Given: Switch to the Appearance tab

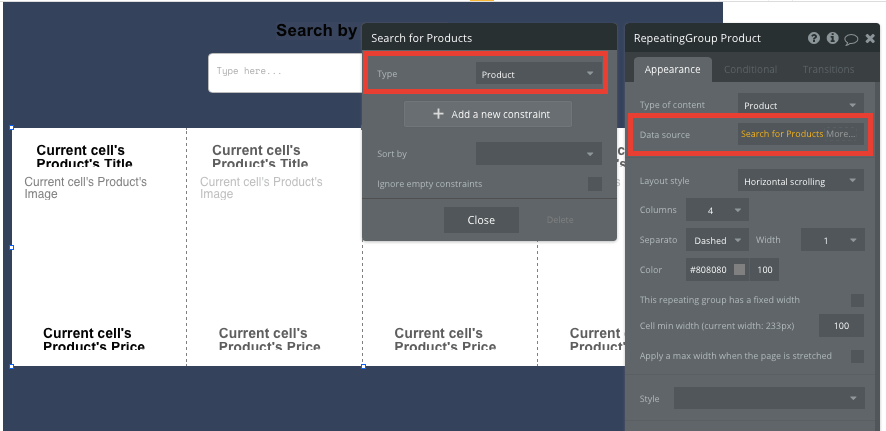Looking at the screenshot, I should [x=672, y=69].
